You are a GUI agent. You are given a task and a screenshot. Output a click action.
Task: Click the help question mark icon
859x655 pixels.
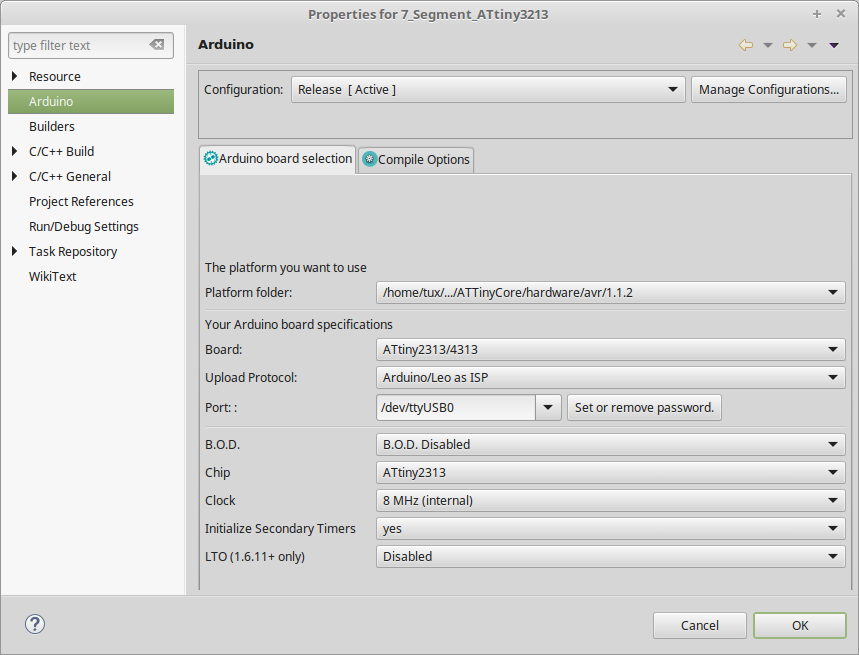click(35, 624)
